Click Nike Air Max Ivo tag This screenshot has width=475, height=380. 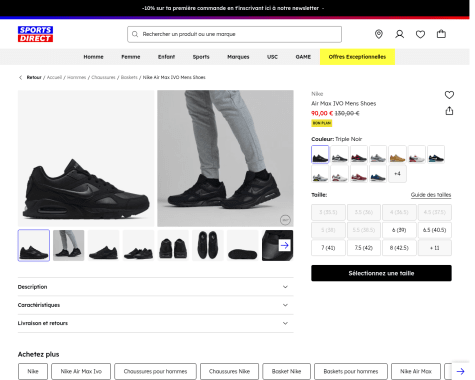click(81, 371)
